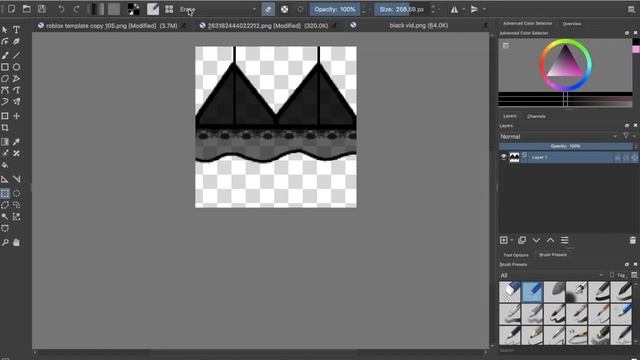
Task: Select the Elliptical Selection tool
Action: click(x=16, y=193)
